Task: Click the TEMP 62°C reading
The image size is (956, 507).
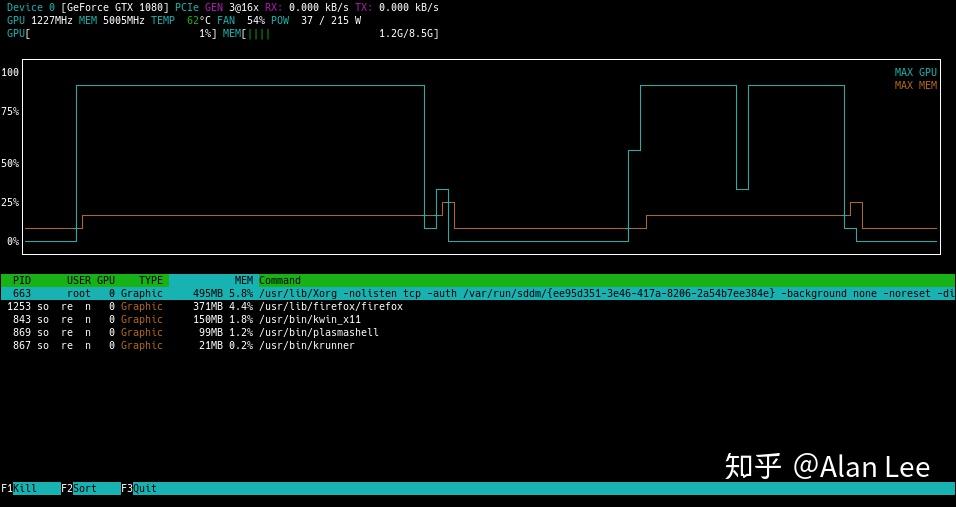Action: tap(181, 20)
